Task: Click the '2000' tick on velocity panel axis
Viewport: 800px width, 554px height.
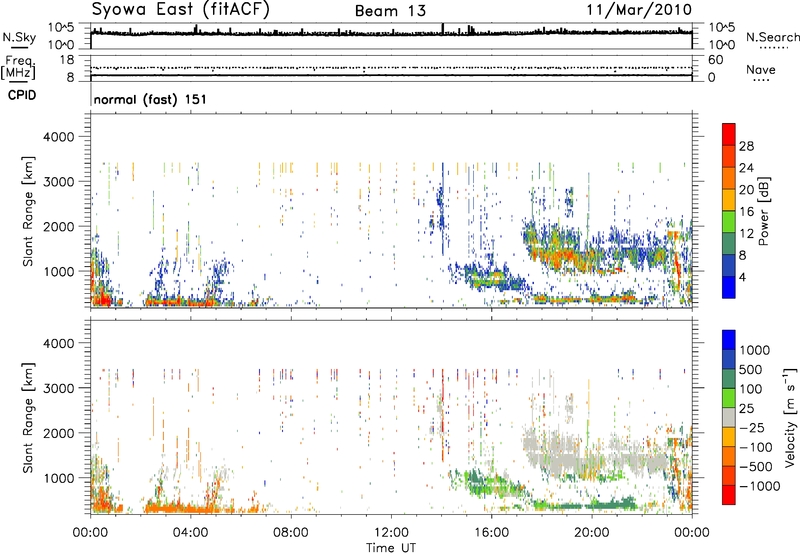Action: 58,433
